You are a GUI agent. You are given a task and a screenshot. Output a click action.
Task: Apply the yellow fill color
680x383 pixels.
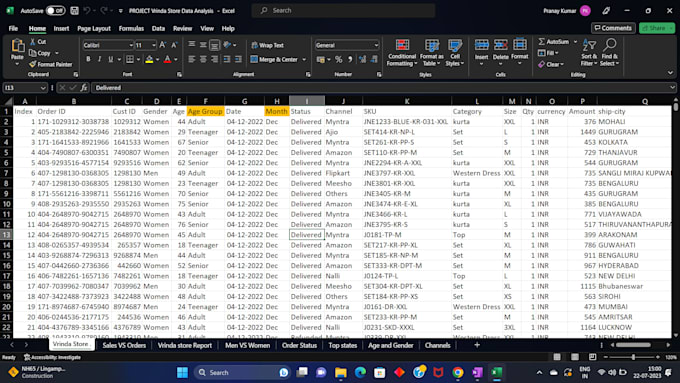(x=149, y=59)
